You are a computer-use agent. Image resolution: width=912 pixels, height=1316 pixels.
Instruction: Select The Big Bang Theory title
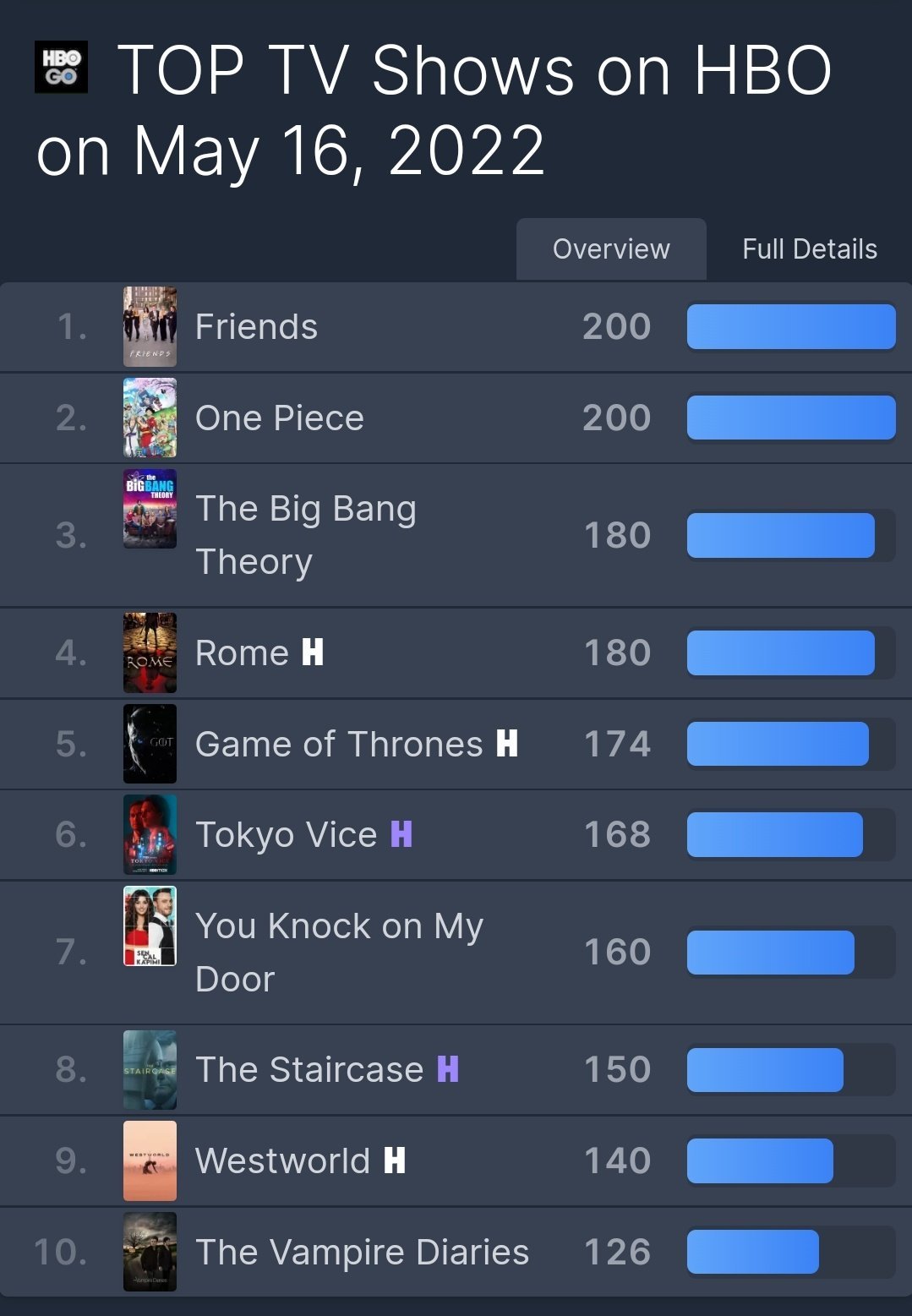[x=305, y=535]
